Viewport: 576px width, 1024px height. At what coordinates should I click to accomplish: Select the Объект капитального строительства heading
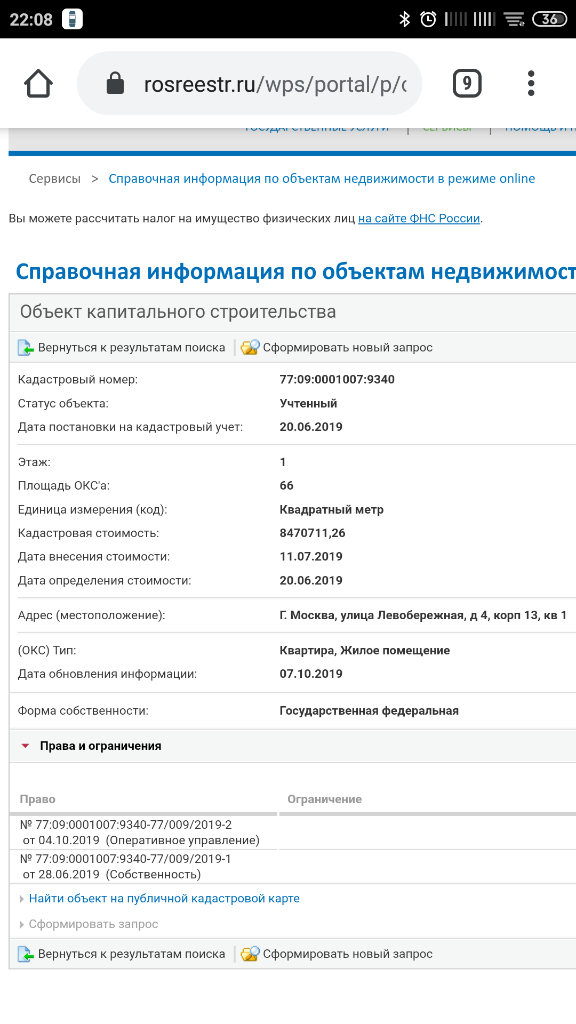point(178,312)
